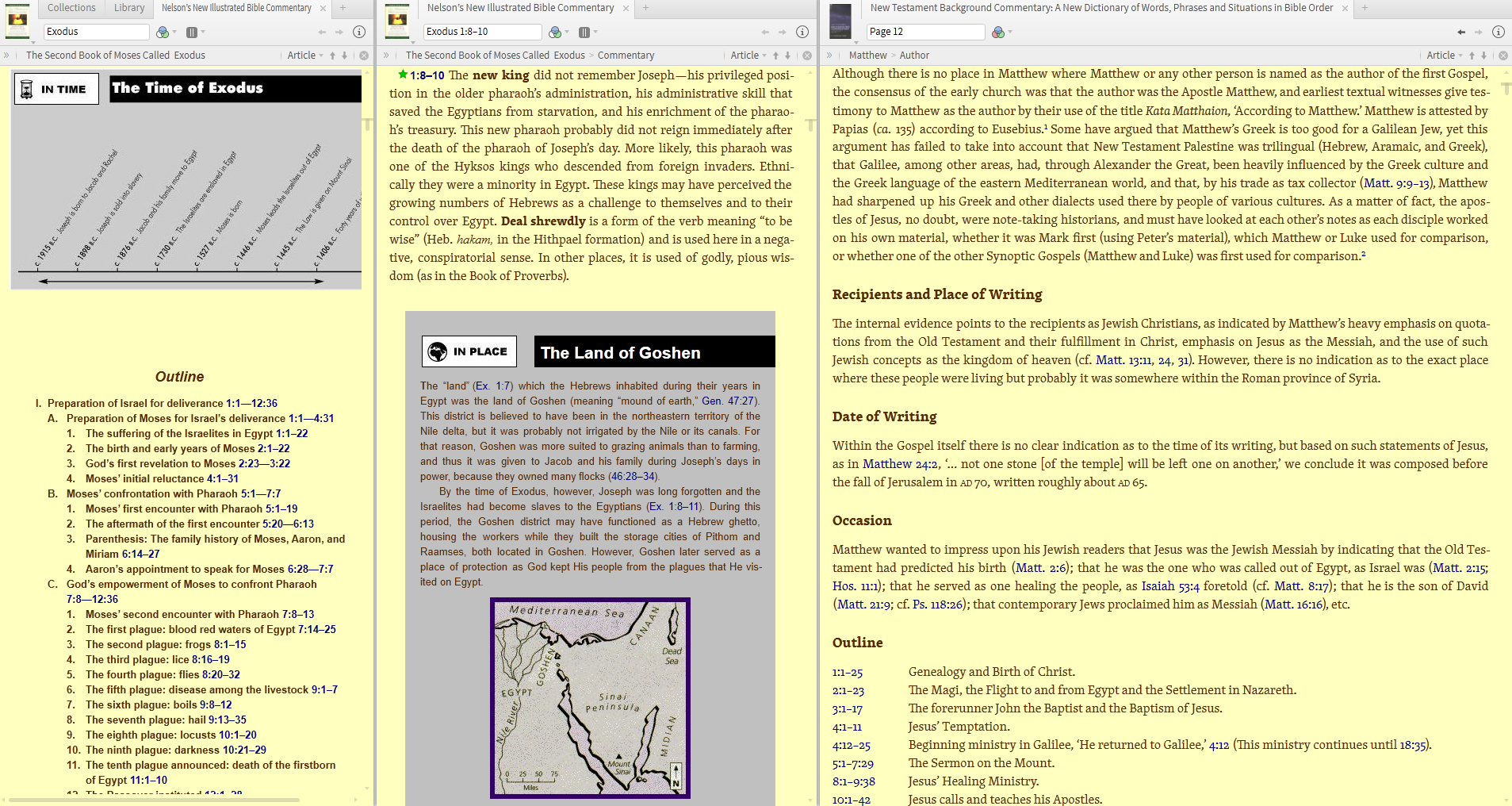Expand contents pane in the left Exodus panel
Image resolution: width=1512 pixels, height=806 pixels.
pos(6,56)
